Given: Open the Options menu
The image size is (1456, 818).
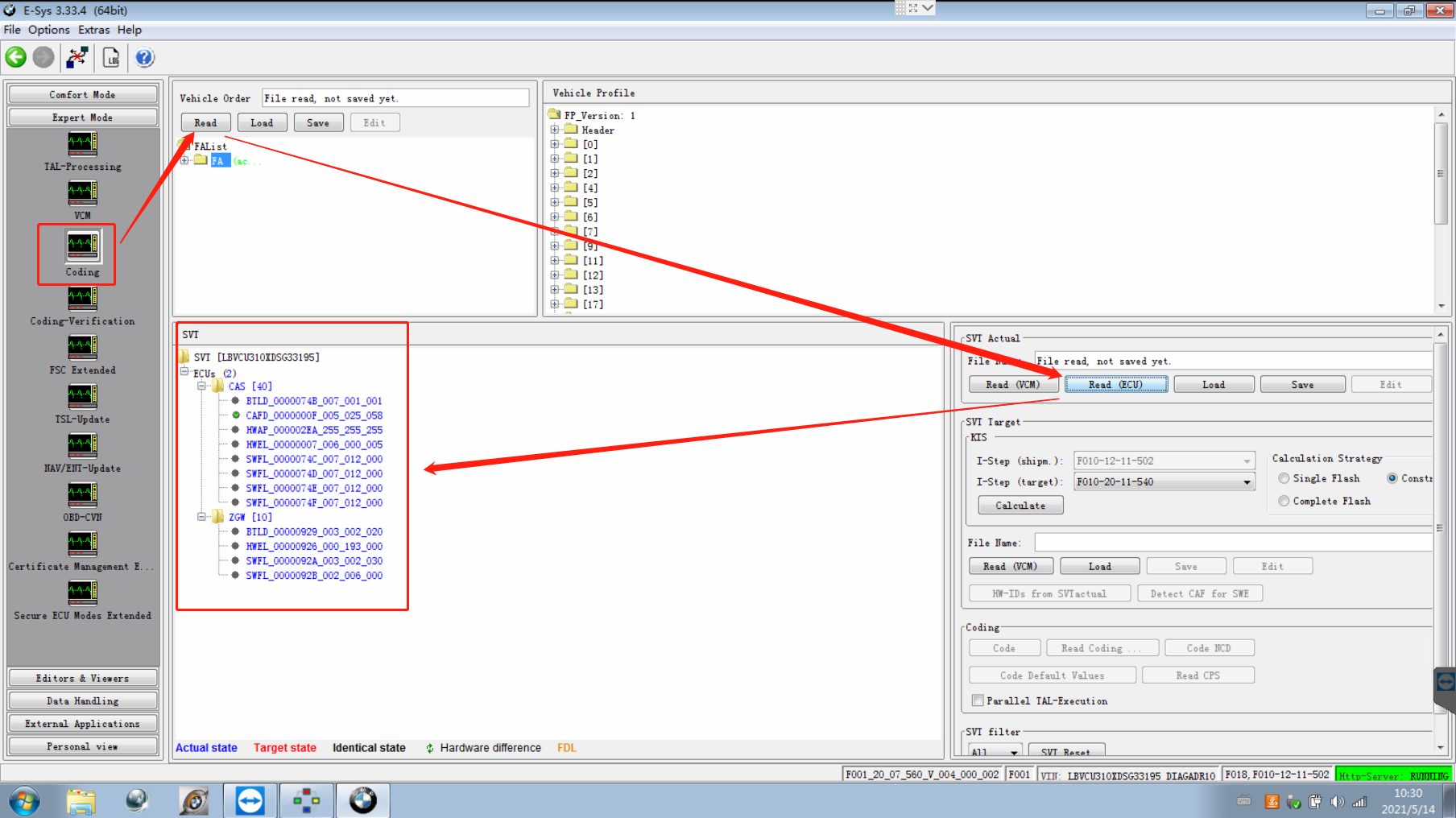Looking at the screenshot, I should [49, 30].
